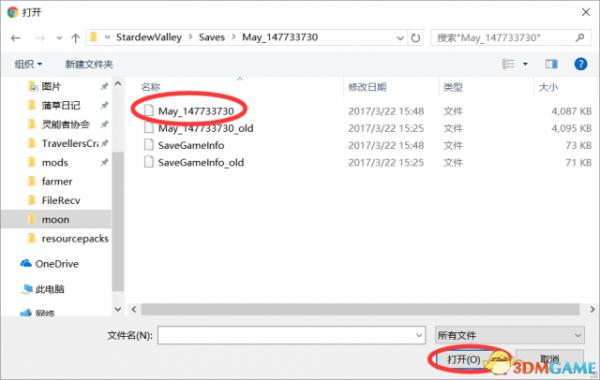The width and height of the screenshot is (600, 380).
Task: Click the 打开(O) button
Action: [464, 359]
